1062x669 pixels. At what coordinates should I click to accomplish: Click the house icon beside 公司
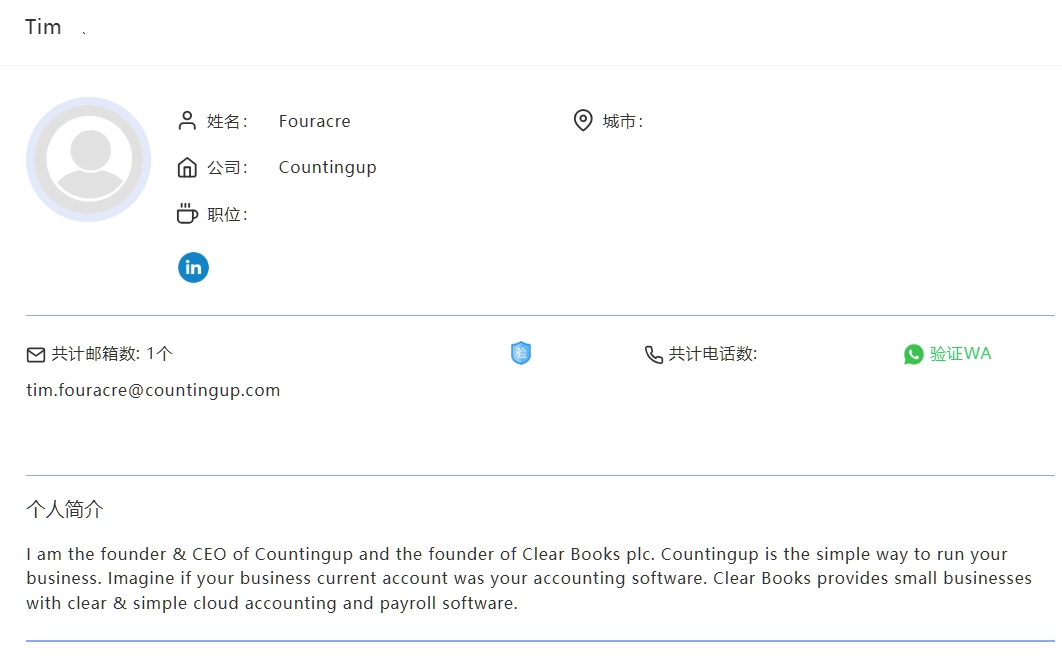(x=187, y=167)
